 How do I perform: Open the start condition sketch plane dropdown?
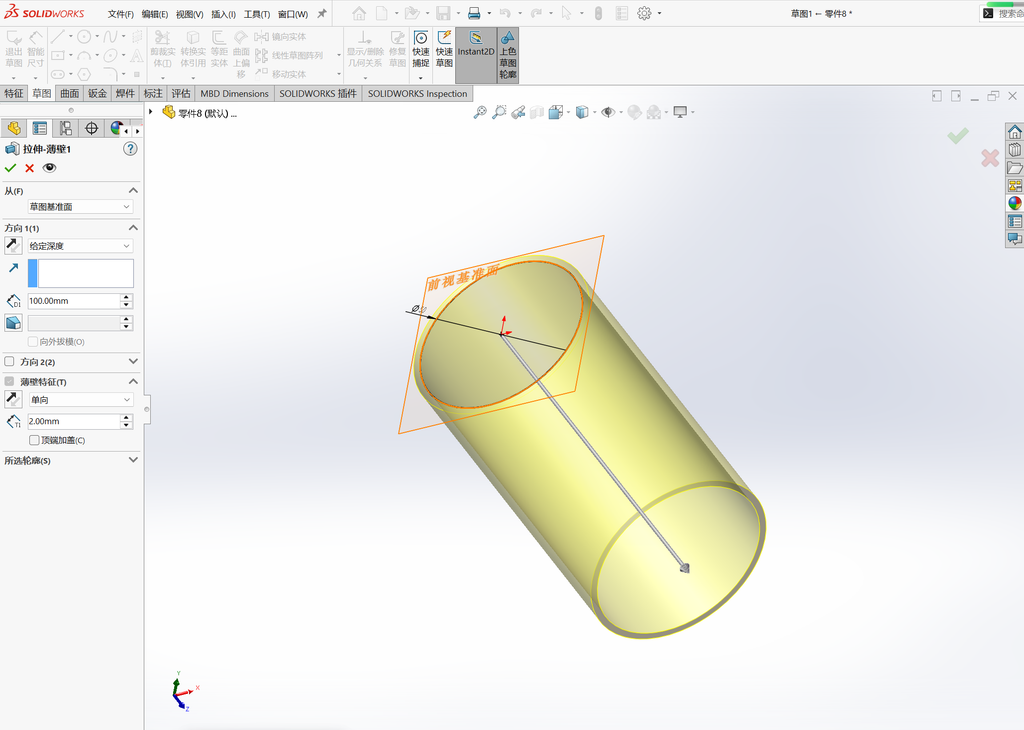80,206
